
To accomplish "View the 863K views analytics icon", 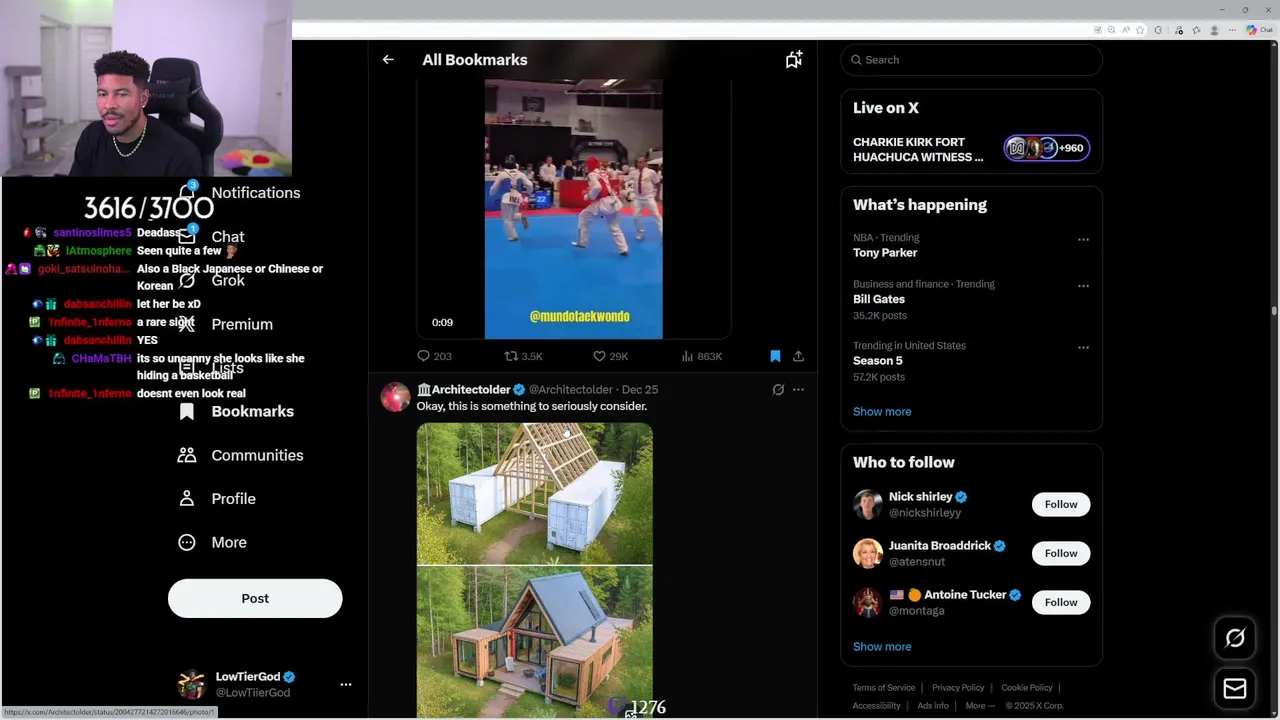I will pos(701,356).
